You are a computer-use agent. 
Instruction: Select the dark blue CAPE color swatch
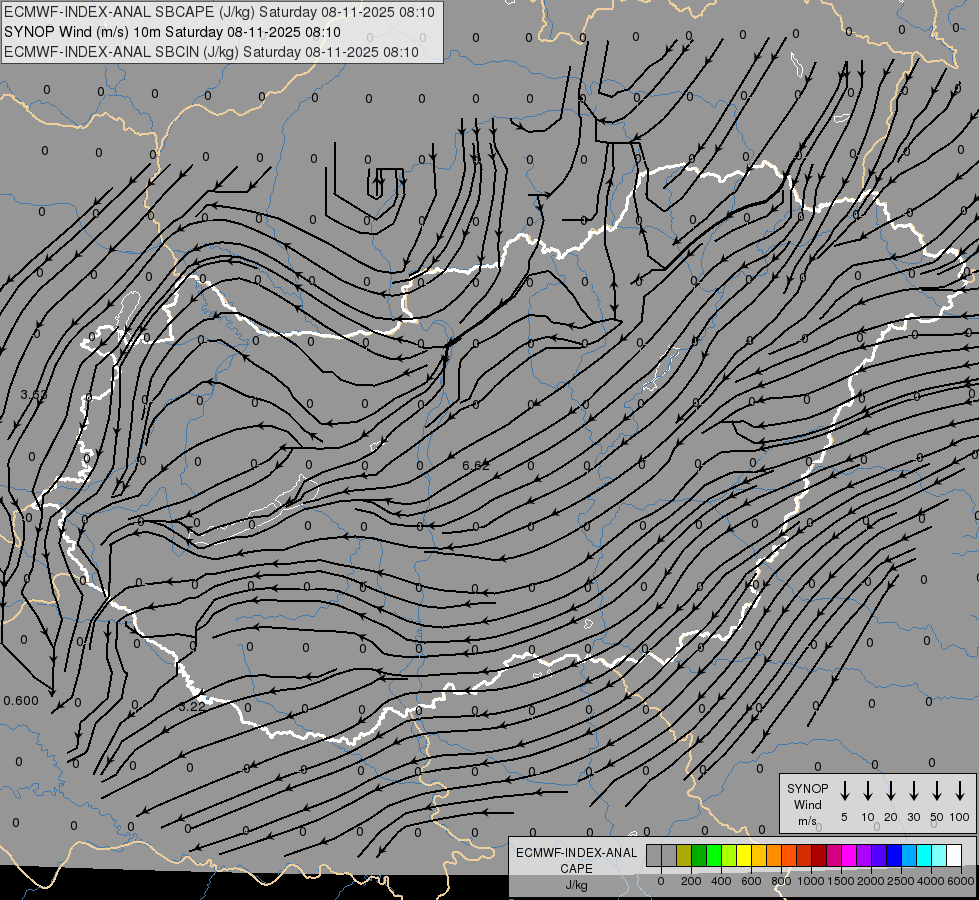point(895,855)
